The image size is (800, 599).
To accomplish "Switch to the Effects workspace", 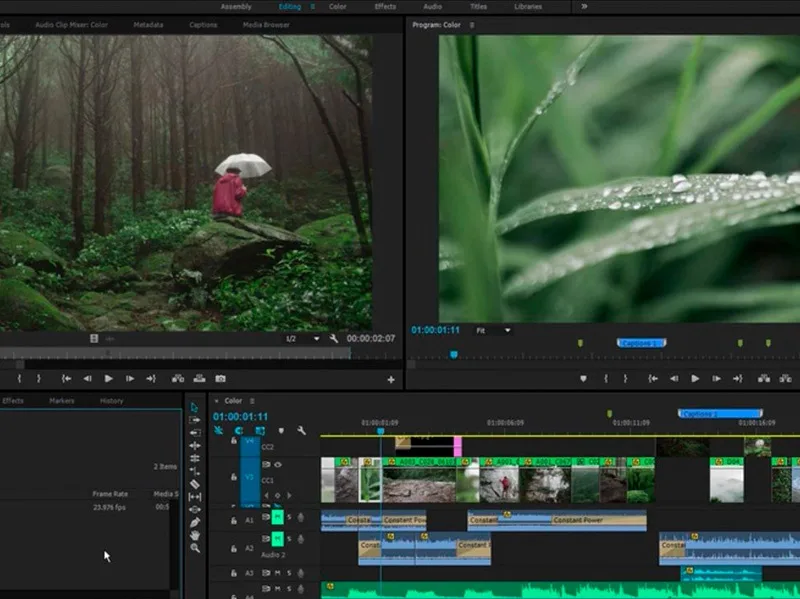I will (385, 6).
